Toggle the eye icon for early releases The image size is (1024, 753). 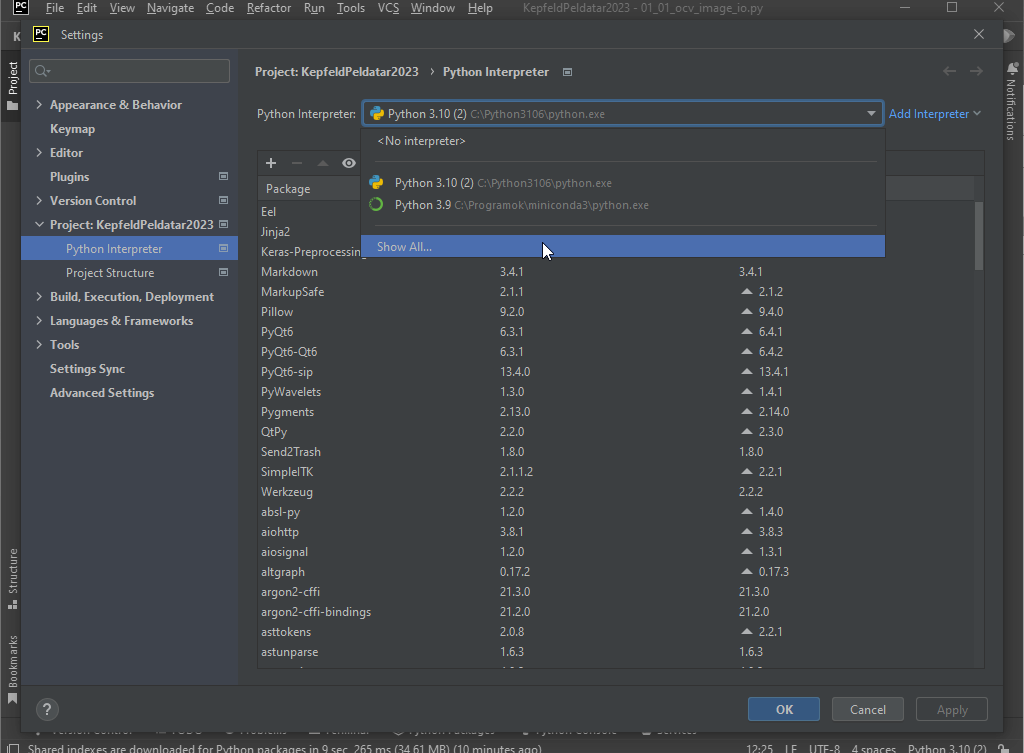349,163
